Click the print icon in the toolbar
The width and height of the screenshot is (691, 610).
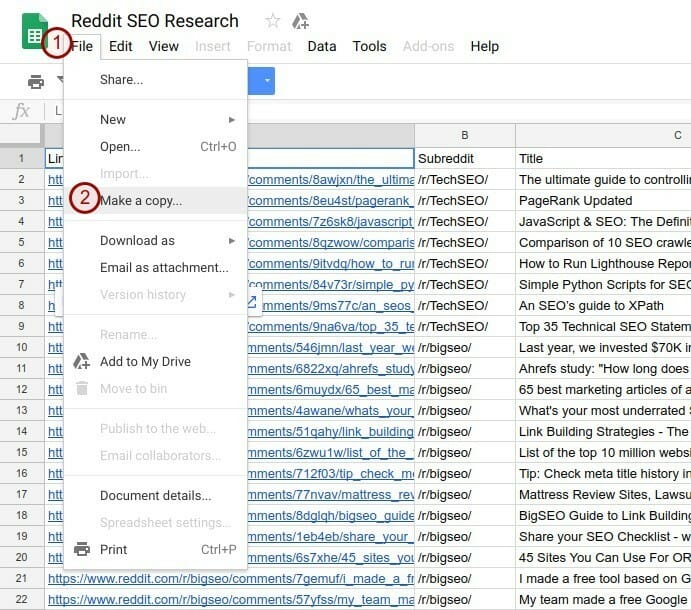(36, 81)
